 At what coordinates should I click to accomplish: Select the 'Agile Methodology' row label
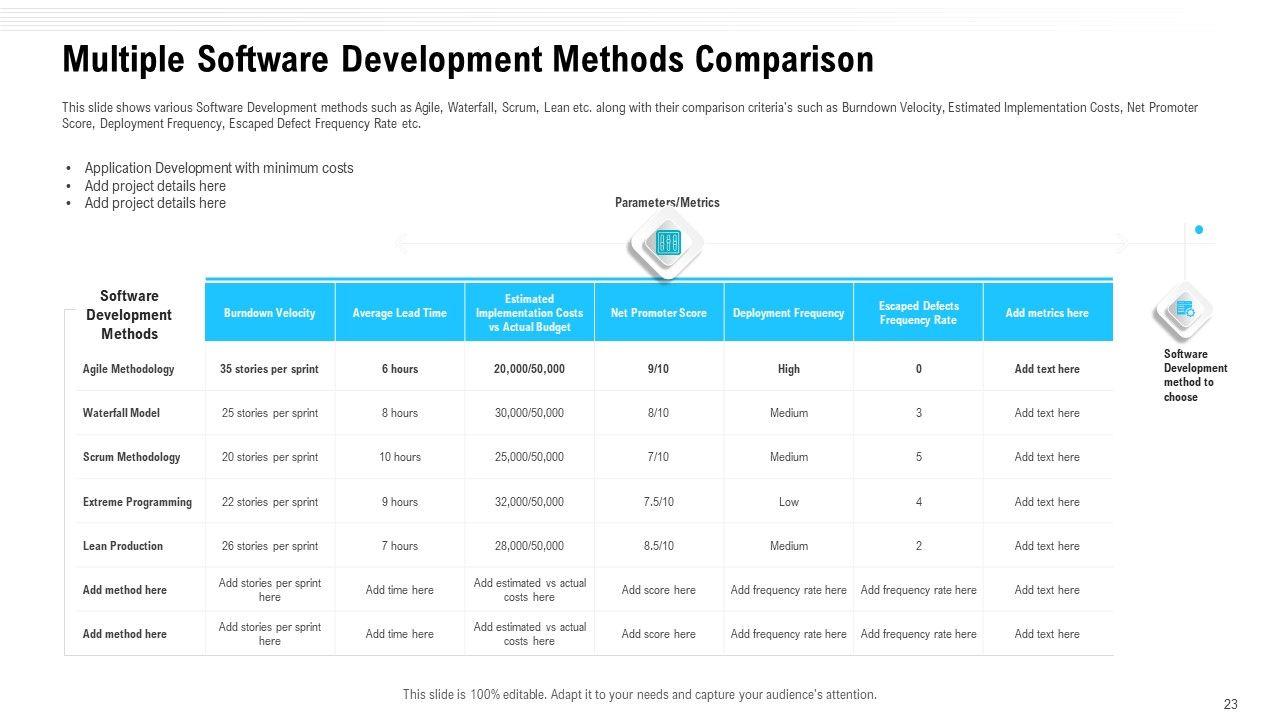128,369
